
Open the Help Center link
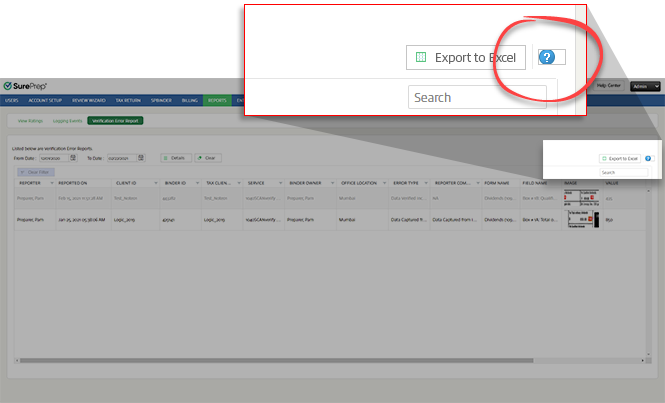608,86
